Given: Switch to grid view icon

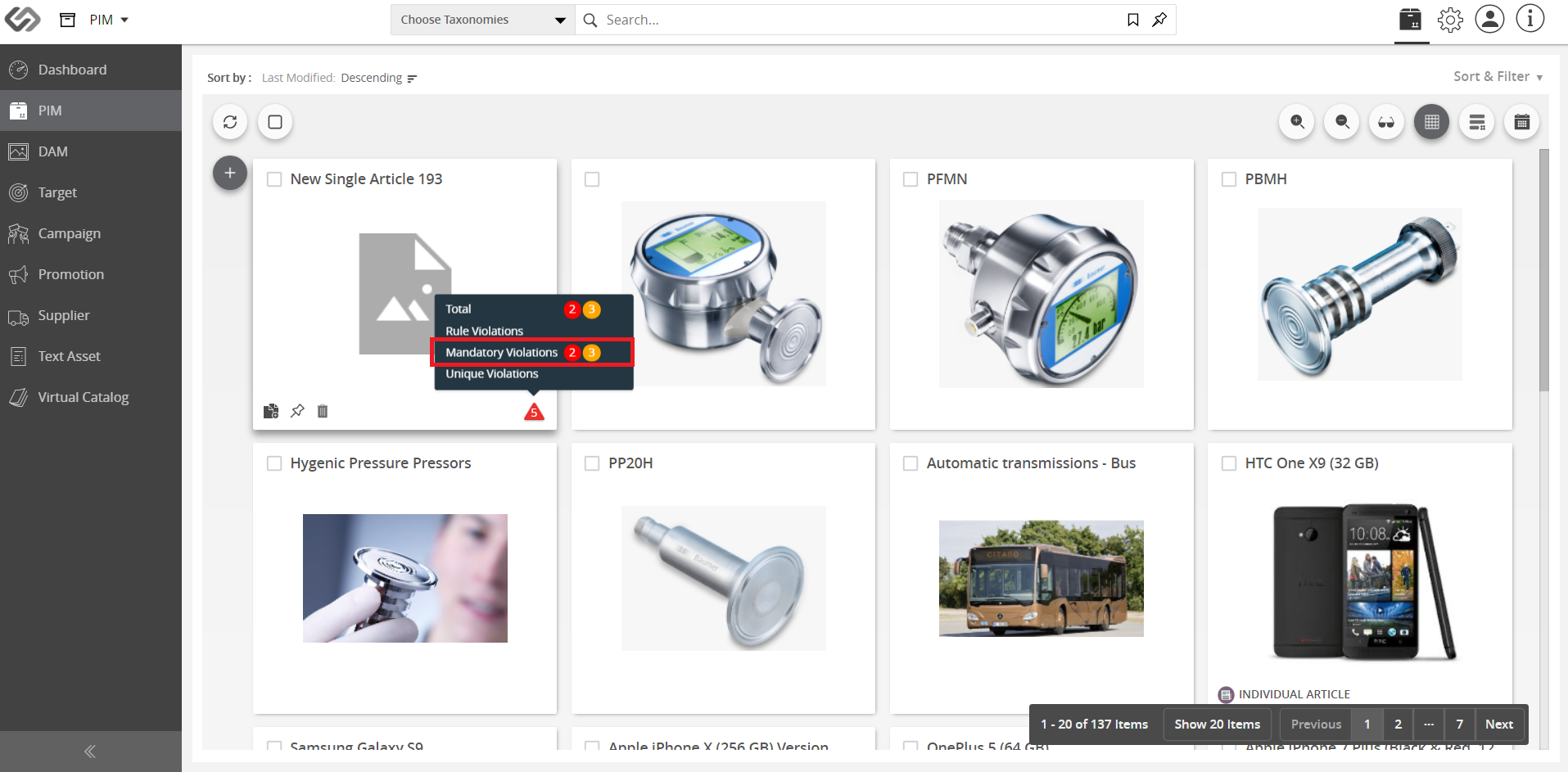Looking at the screenshot, I should coord(1431,122).
